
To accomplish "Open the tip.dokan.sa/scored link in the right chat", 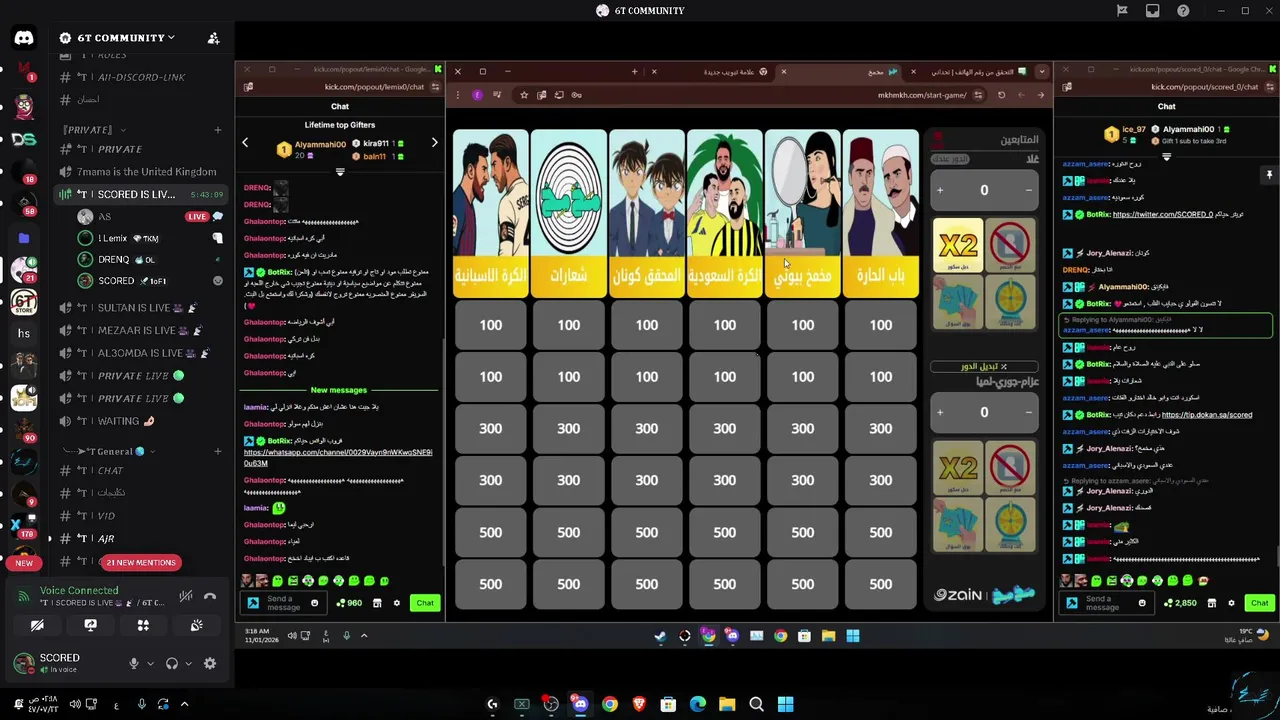I will [x=1207, y=415].
